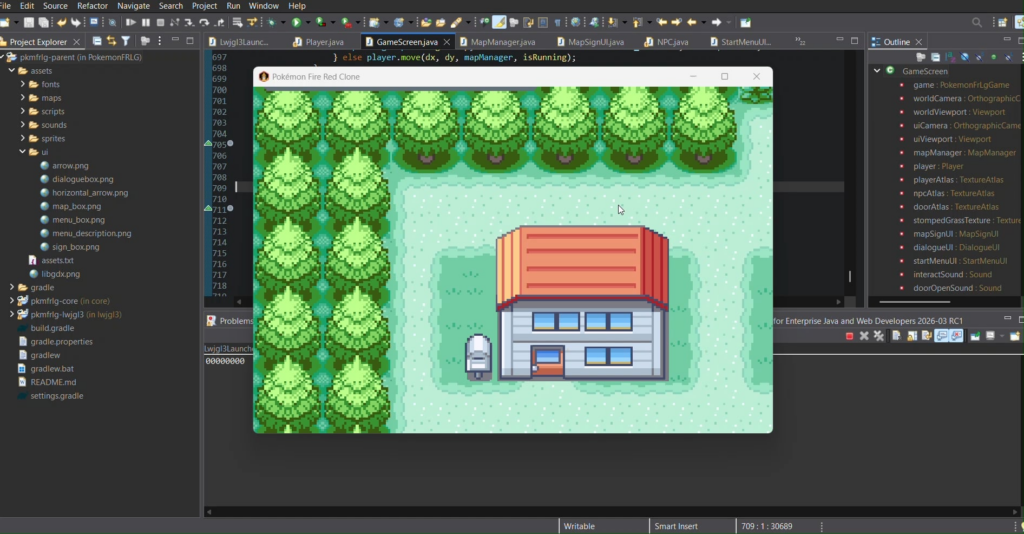Select README.md file

[53, 382]
